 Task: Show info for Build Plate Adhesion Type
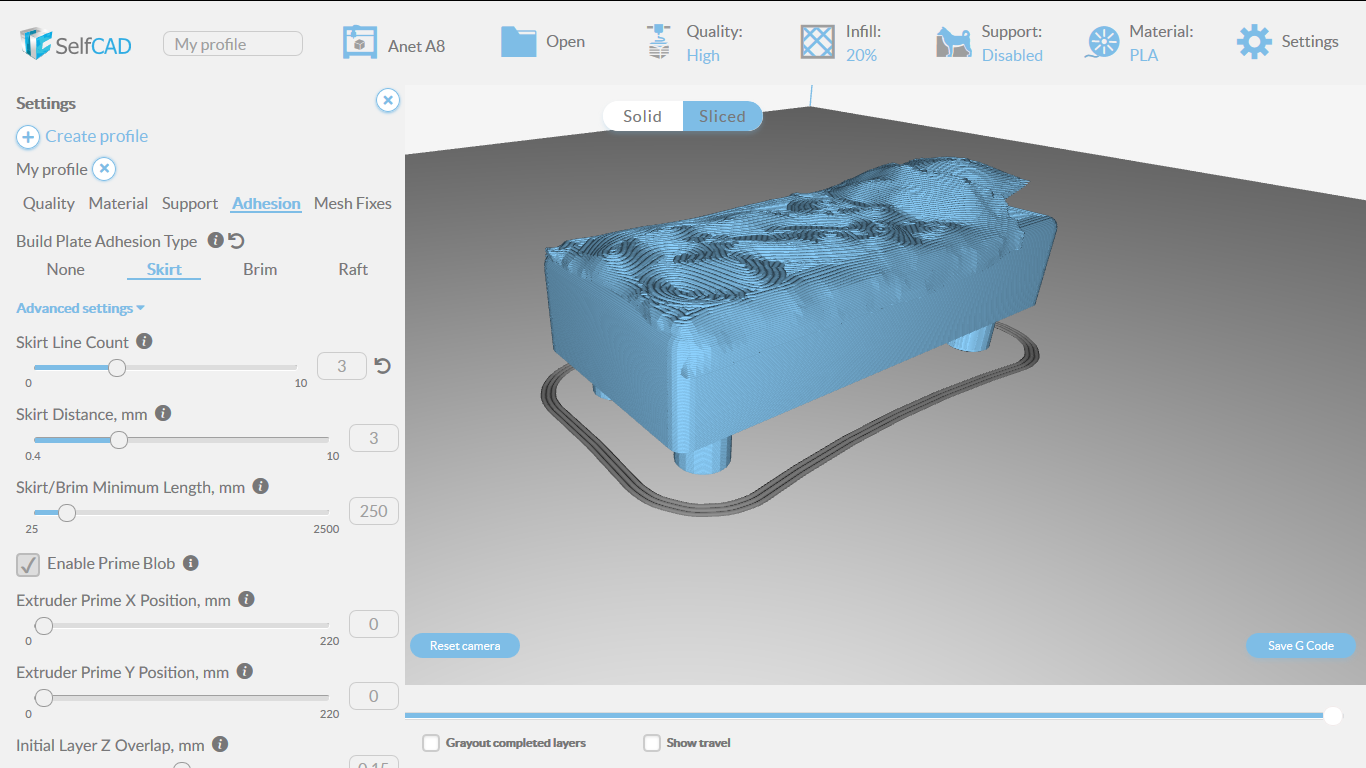point(215,240)
